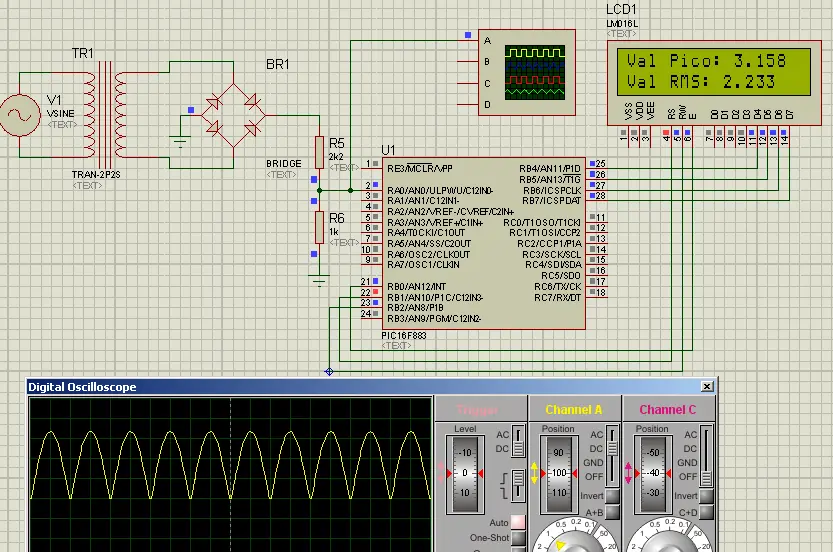Click the four-channel oscilloscope instrument symbol
Viewport: 833px width, 552px height.
(526, 73)
